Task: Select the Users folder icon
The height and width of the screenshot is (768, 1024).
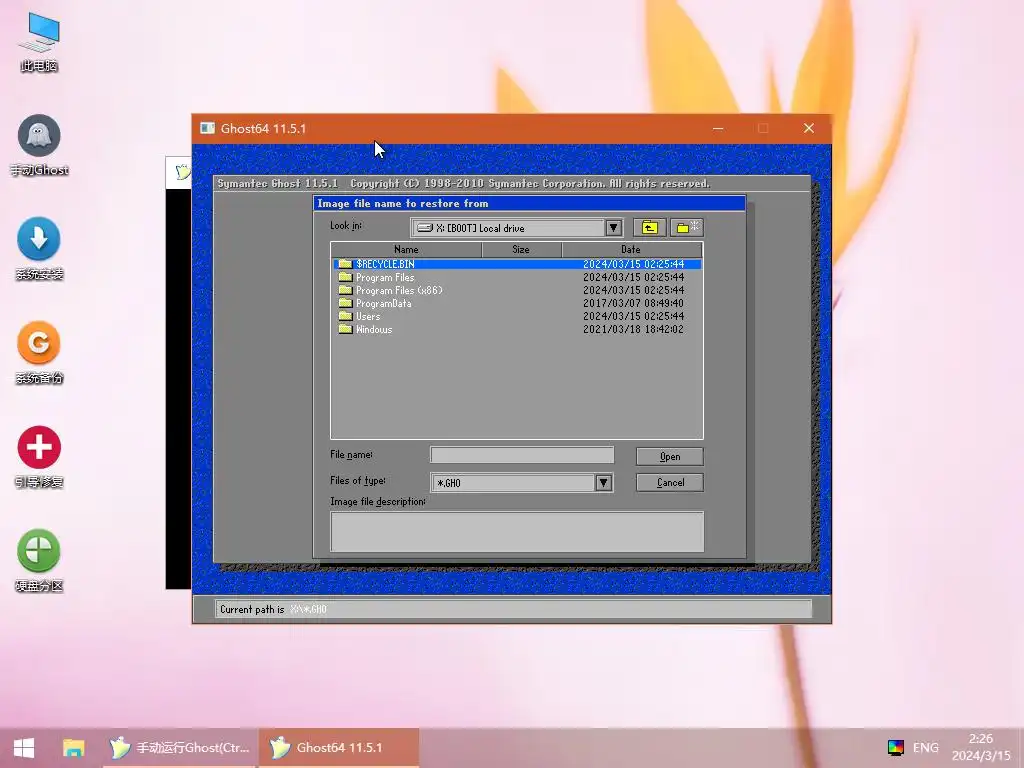Action: pos(345,316)
